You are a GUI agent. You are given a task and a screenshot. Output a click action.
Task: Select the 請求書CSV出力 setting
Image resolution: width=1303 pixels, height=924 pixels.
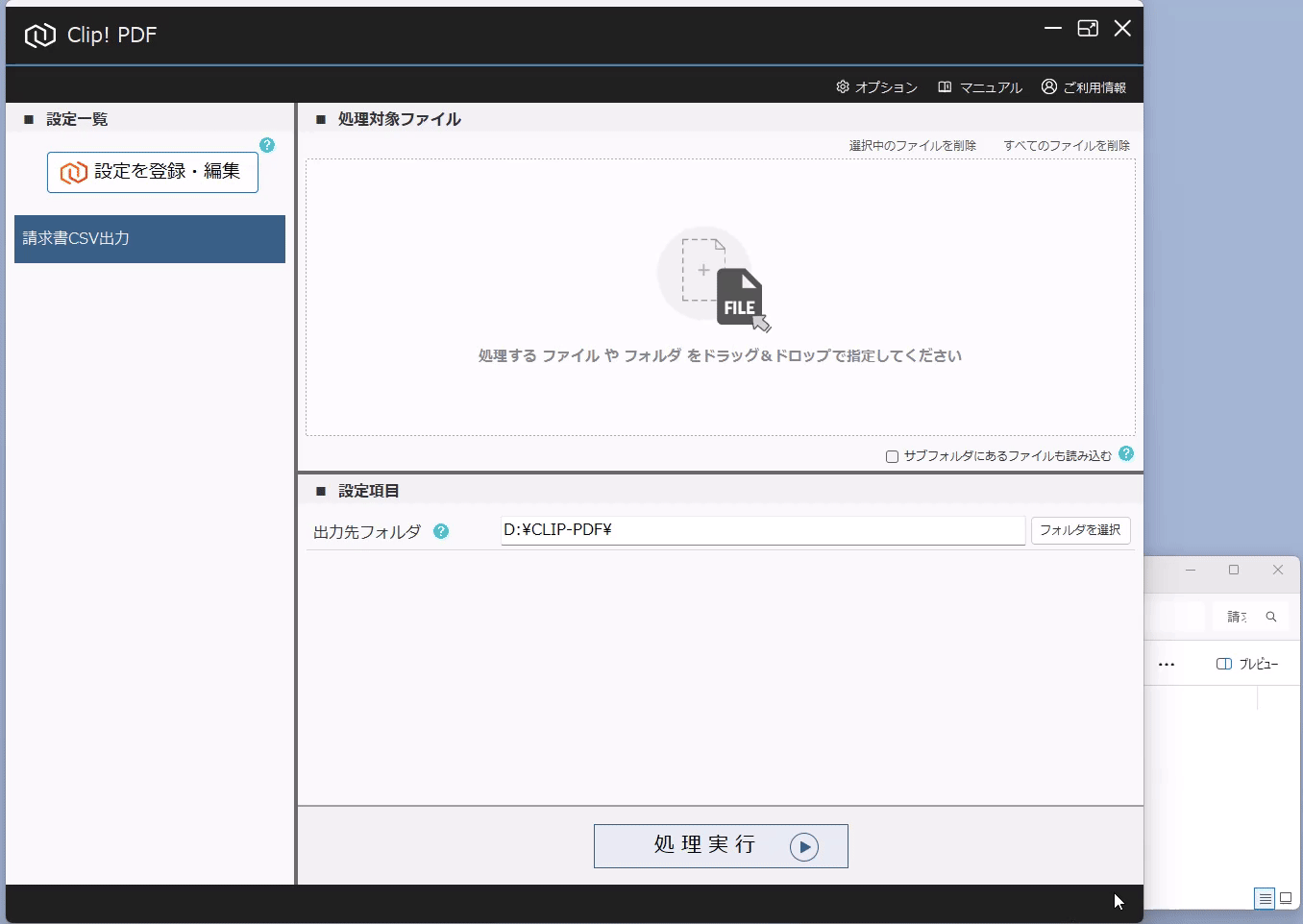tap(150, 239)
